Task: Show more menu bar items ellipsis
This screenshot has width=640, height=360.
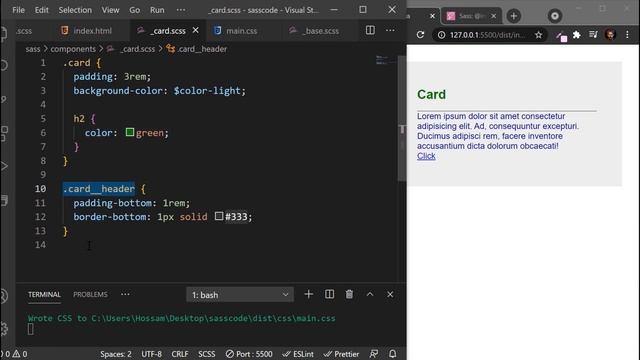Action: 181,10
